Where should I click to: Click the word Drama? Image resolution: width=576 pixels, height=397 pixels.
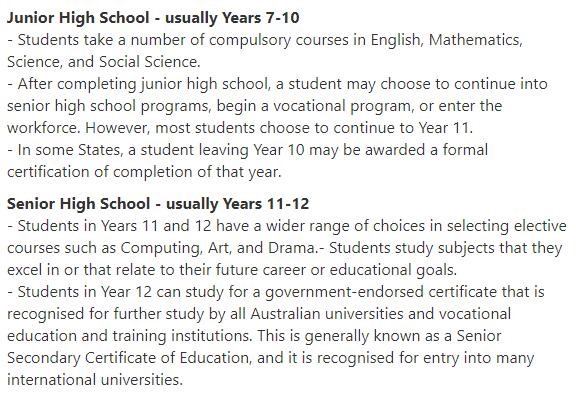[x=291, y=248]
